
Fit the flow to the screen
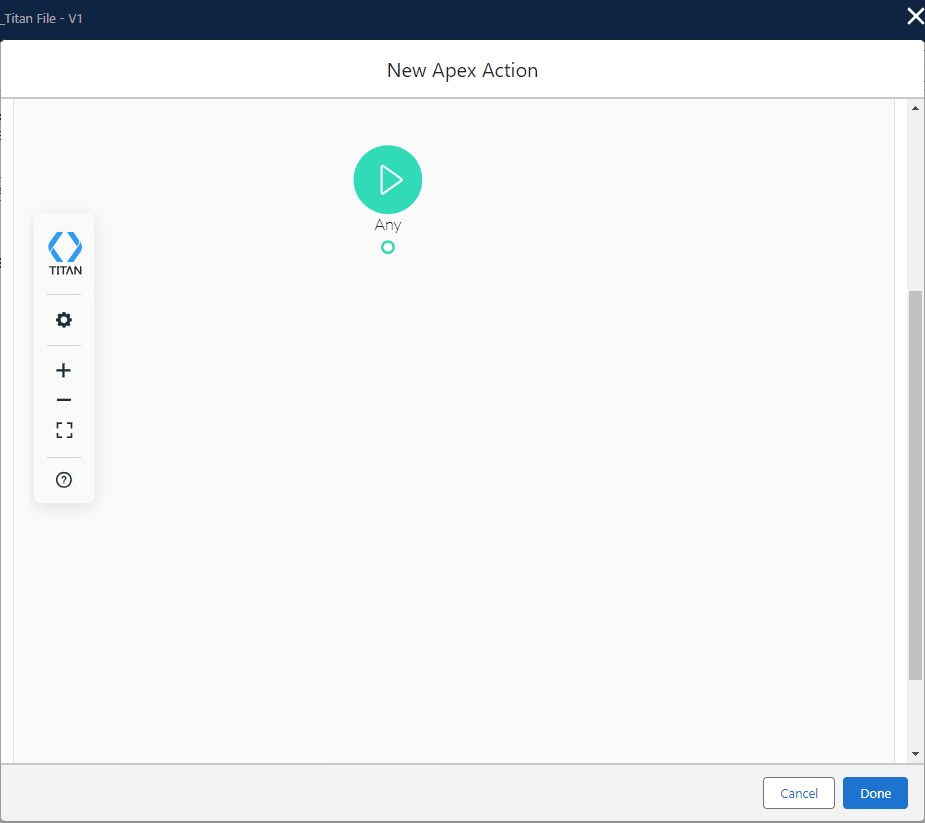tap(63, 429)
